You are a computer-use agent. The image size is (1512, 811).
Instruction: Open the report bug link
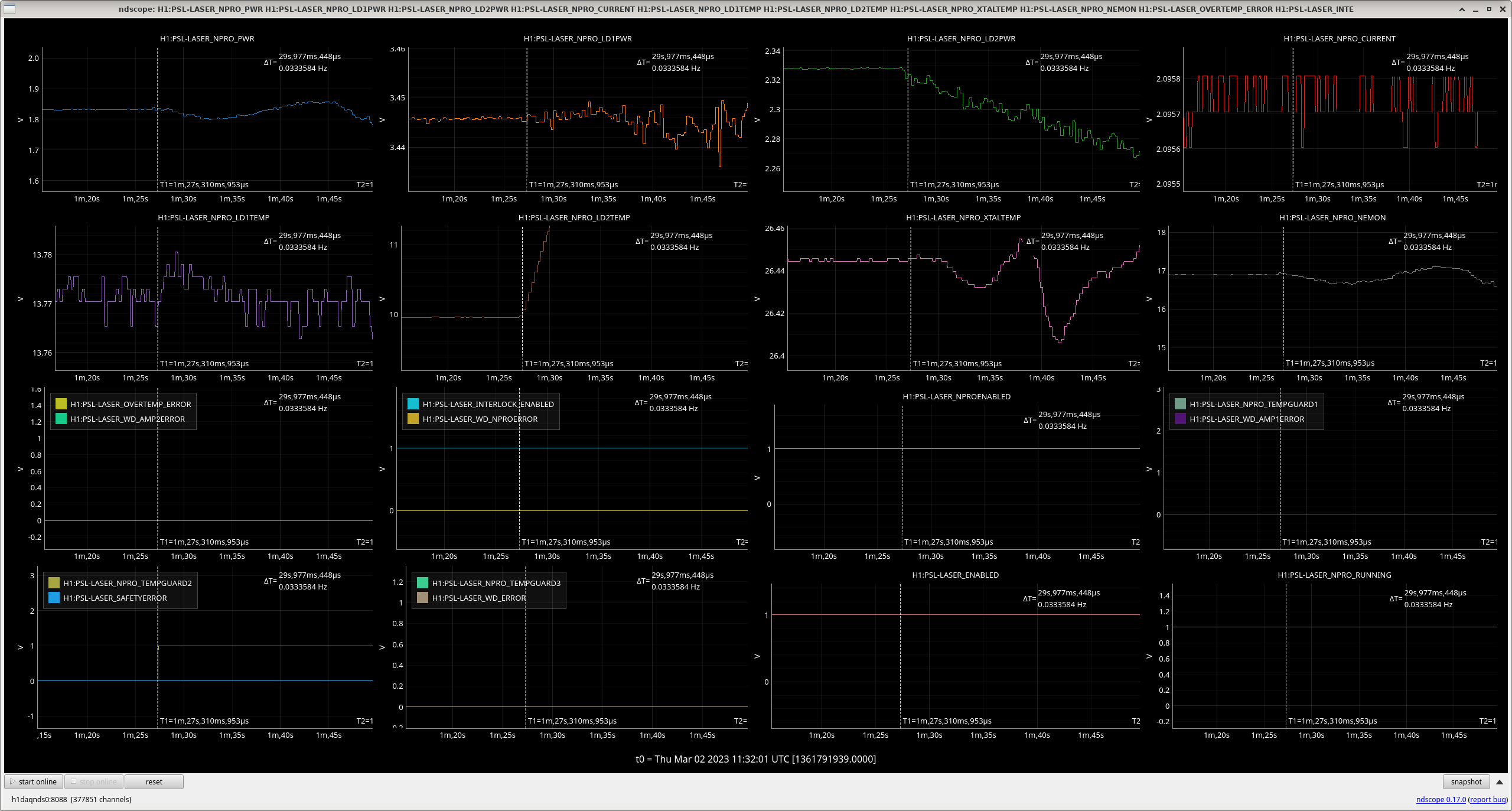pyautogui.click(x=1488, y=799)
